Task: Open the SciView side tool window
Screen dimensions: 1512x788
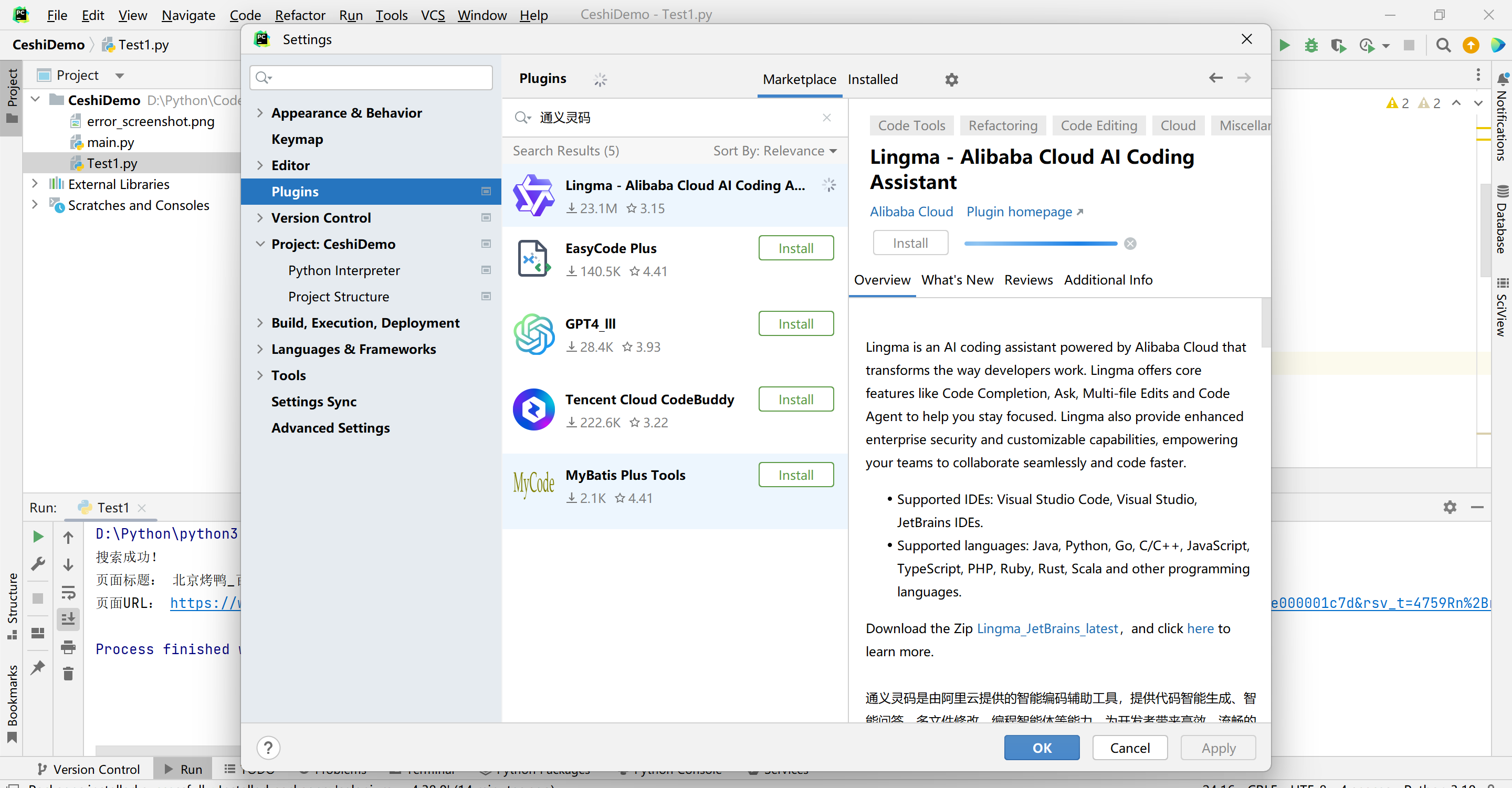Action: tap(1501, 307)
